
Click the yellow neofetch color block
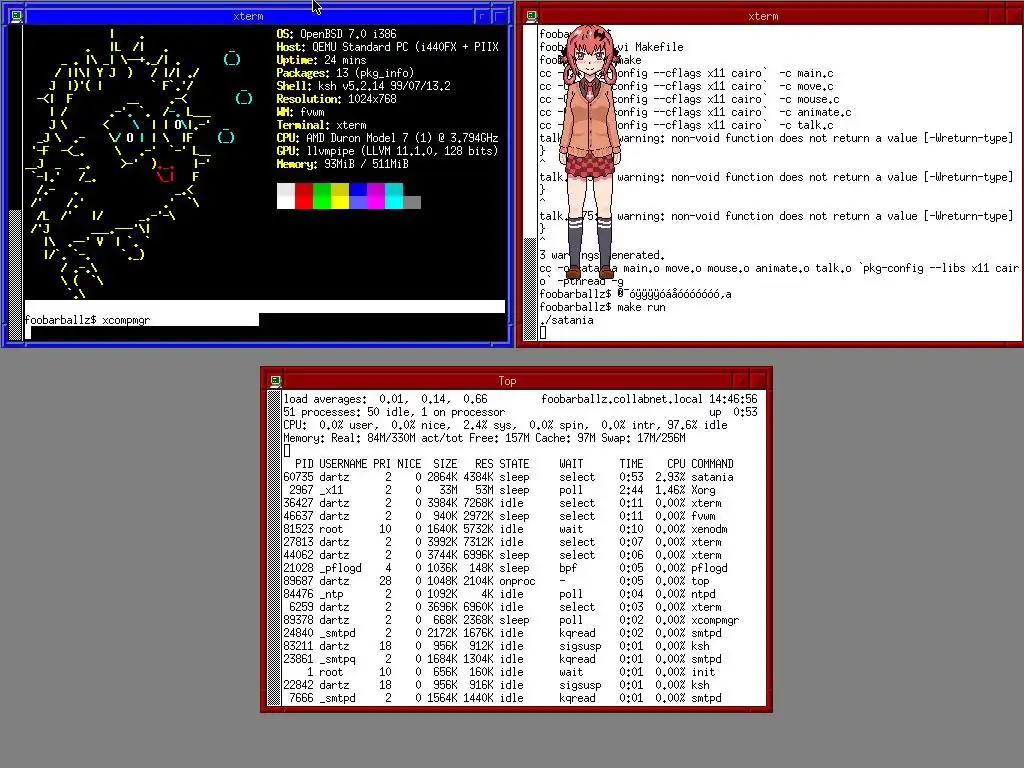pos(340,196)
